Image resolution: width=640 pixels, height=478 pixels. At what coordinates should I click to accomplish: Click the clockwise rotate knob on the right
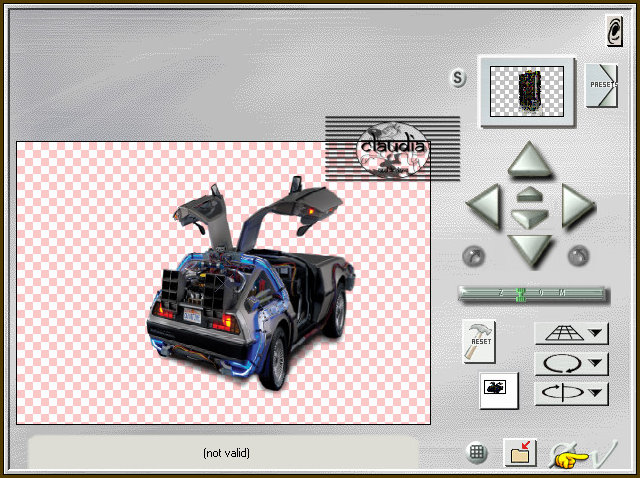(x=578, y=256)
